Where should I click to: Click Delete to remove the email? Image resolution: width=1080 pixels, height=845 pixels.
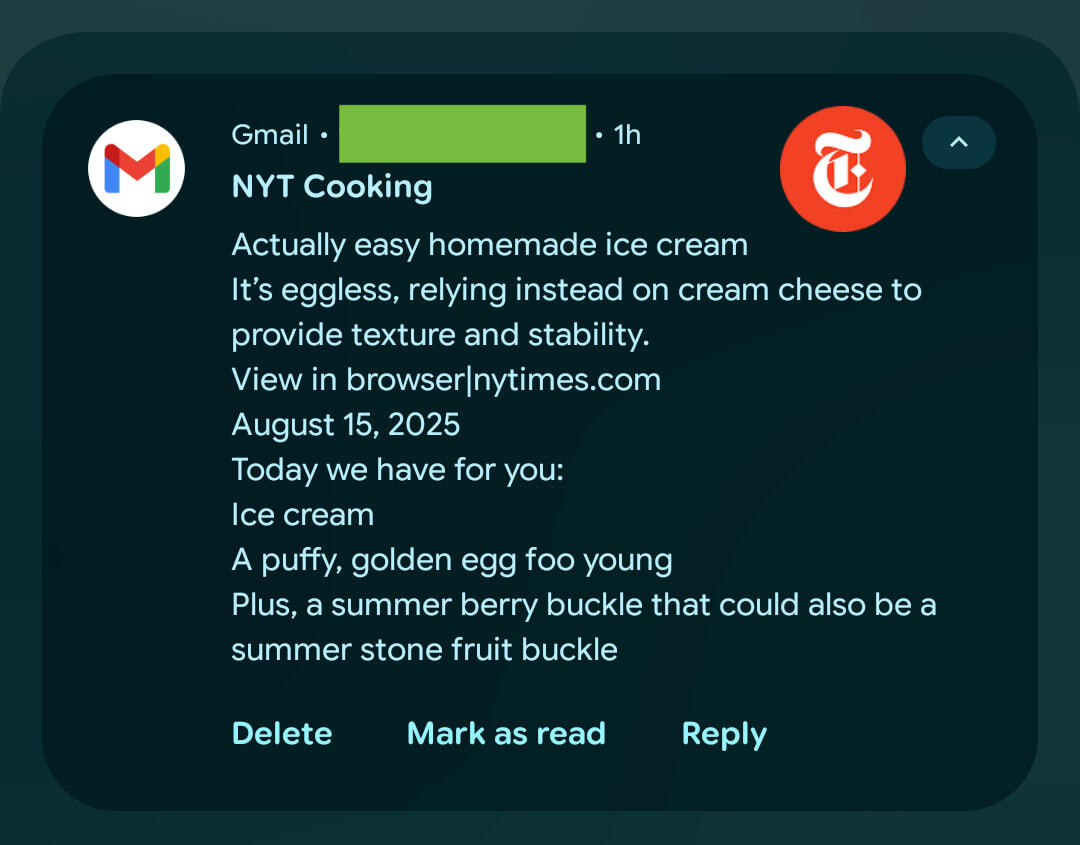pyautogui.click(x=281, y=733)
